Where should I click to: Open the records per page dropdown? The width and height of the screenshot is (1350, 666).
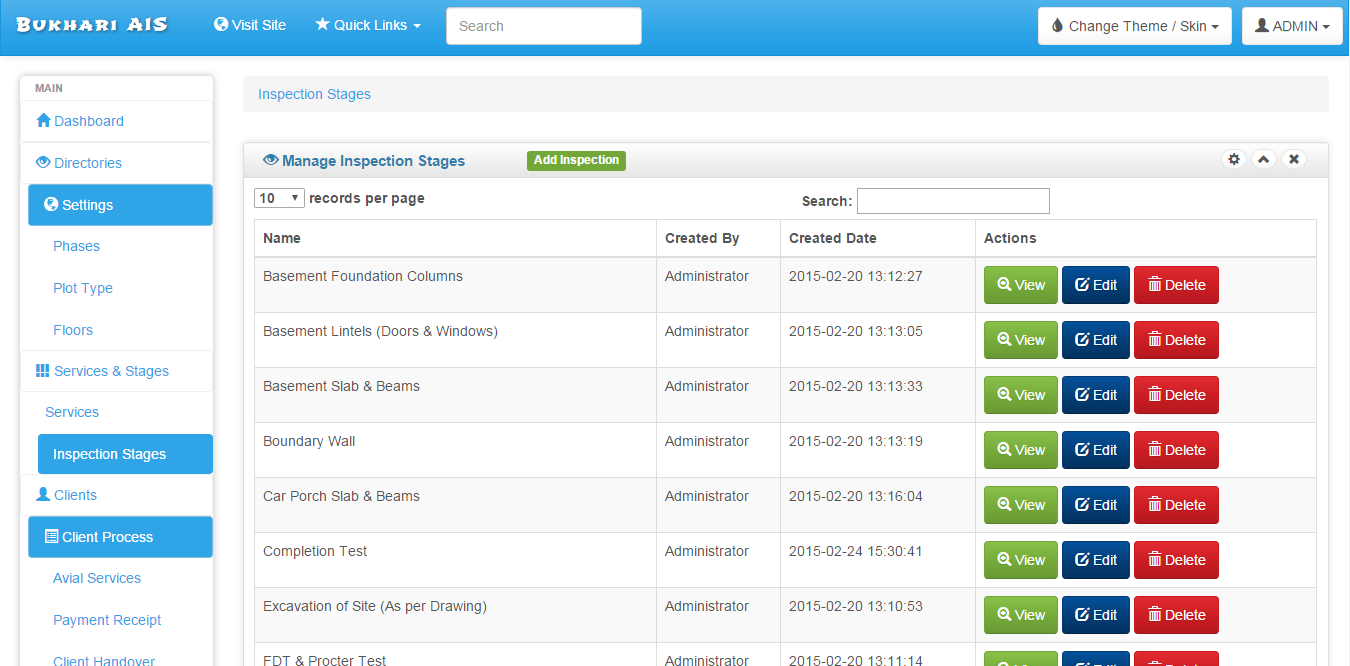point(280,198)
